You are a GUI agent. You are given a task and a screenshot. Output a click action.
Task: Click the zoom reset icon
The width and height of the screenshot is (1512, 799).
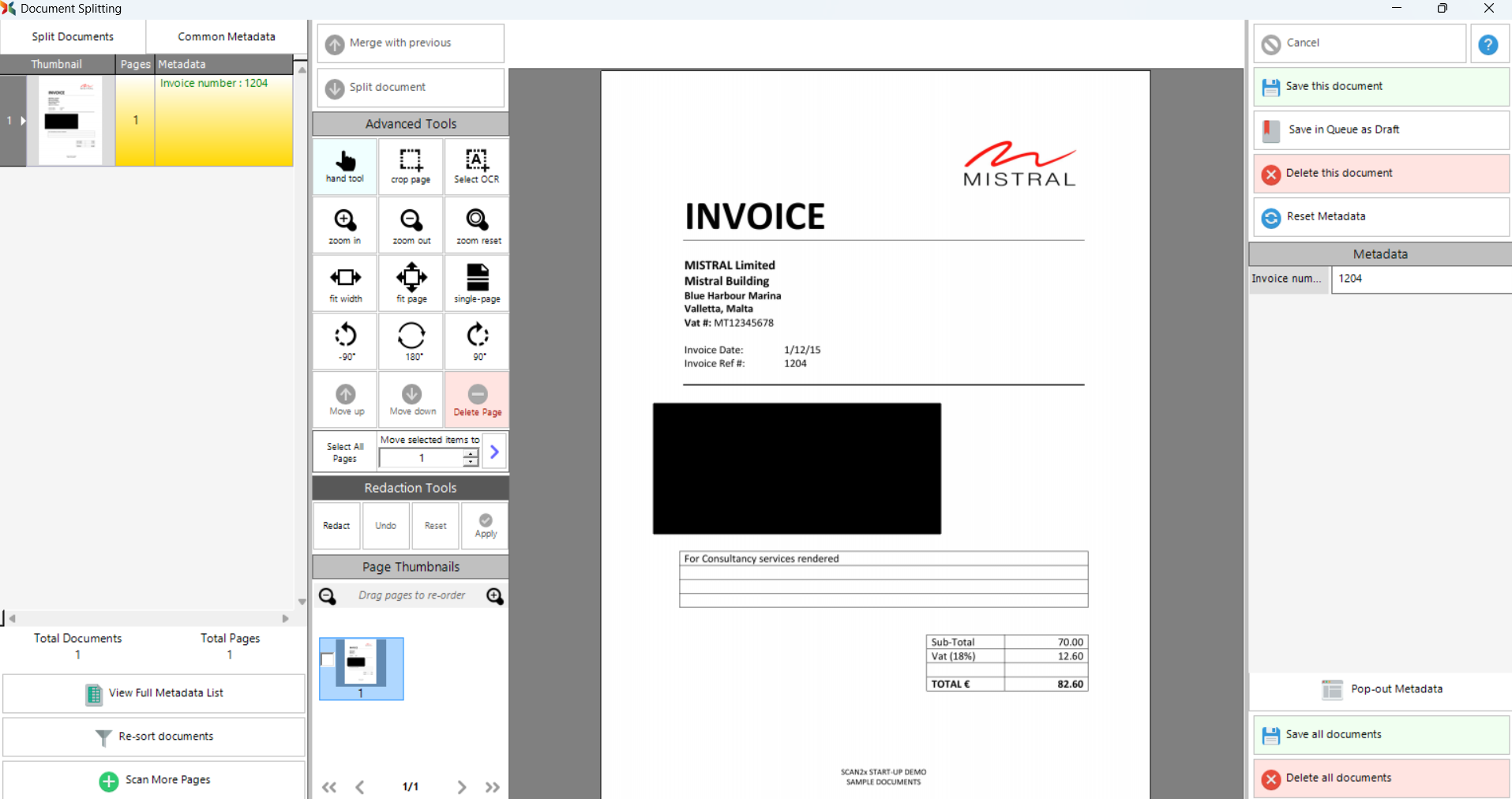478,225
